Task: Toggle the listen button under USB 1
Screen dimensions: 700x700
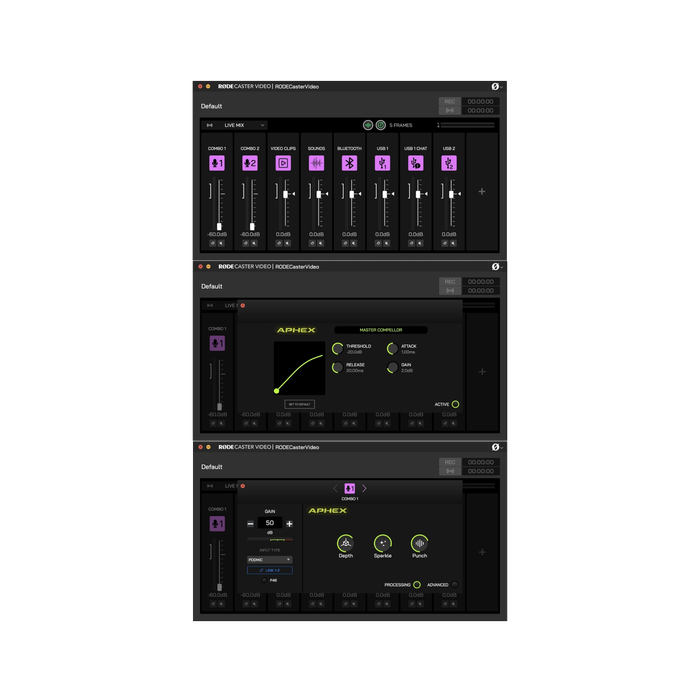Action: [x=378, y=243]
